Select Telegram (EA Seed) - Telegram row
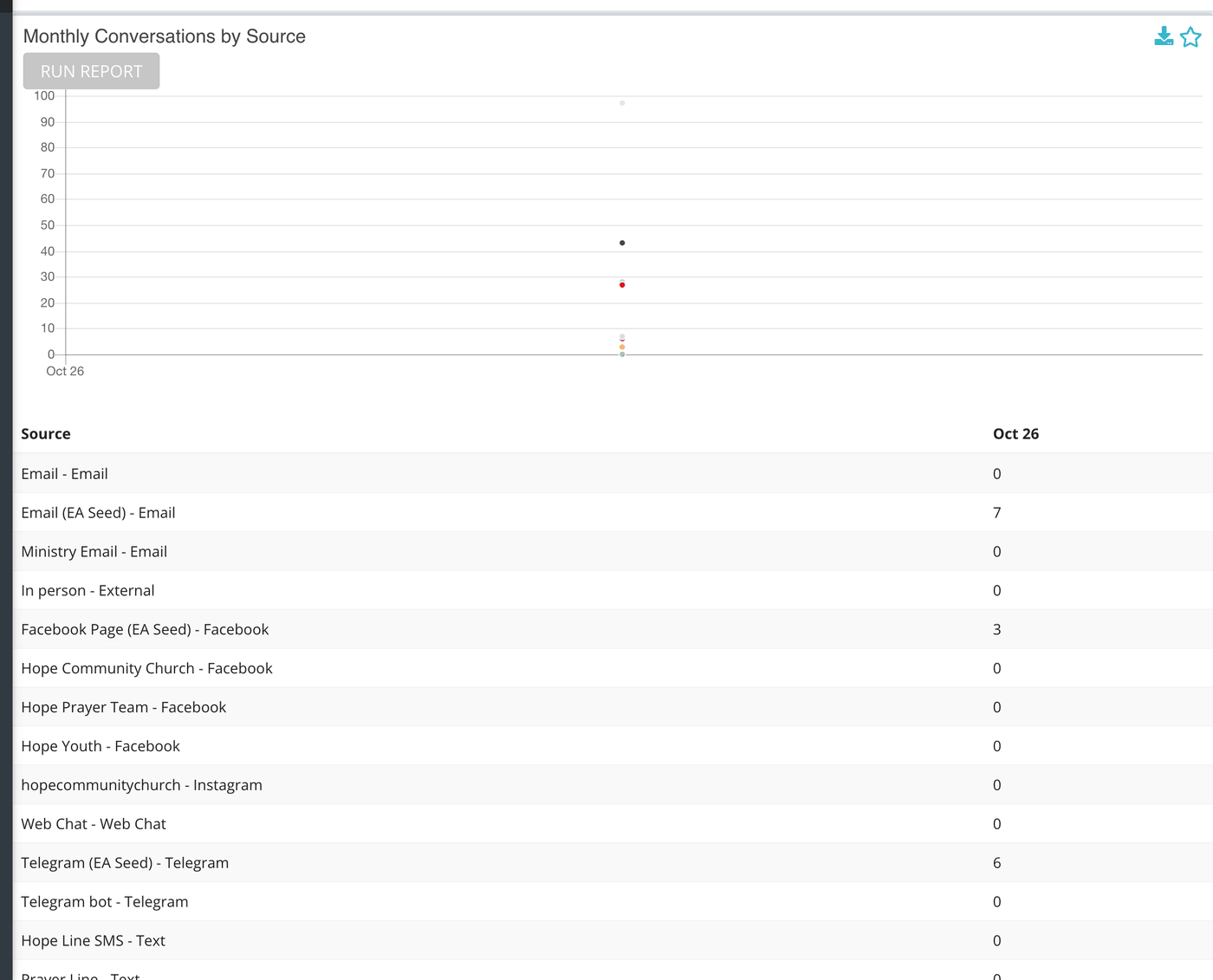Image resolution: width=1213 pixels, height=980 pixels. pyautogui.click(x=613, y=864)
